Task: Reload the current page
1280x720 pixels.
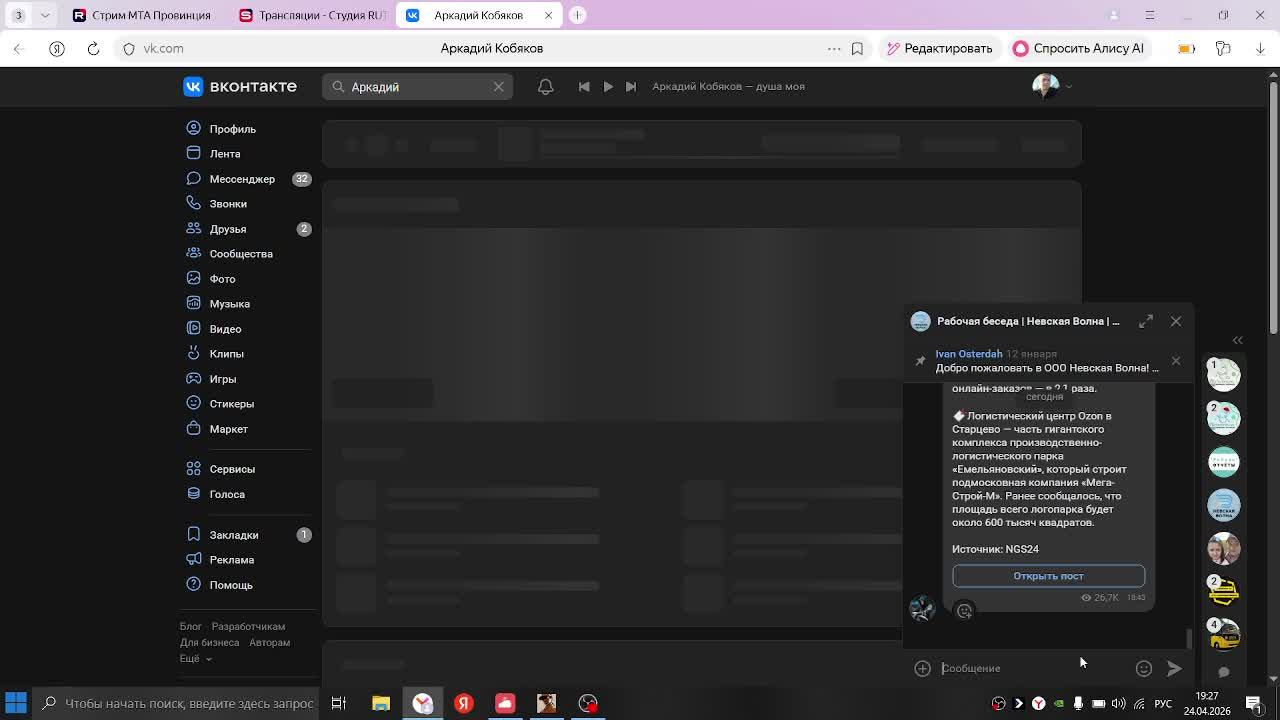Action: (93, 48)
